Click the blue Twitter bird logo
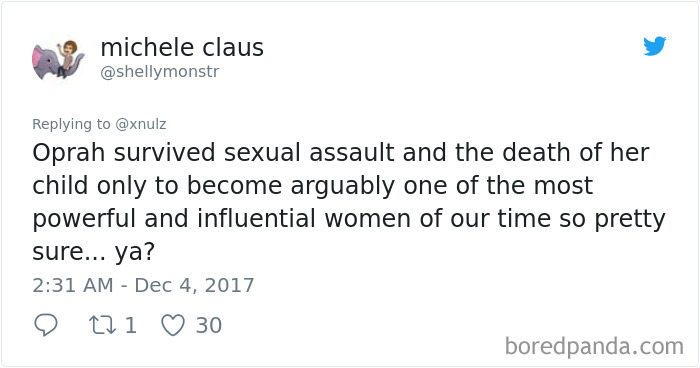700x368 pixels. pyautogui.click(x=654, y=46)
